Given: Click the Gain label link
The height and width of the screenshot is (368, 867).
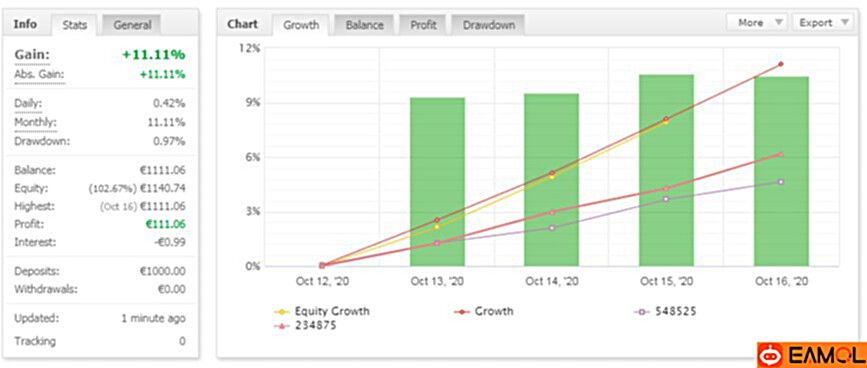Looking at the screenshot, I should [32, 55].
